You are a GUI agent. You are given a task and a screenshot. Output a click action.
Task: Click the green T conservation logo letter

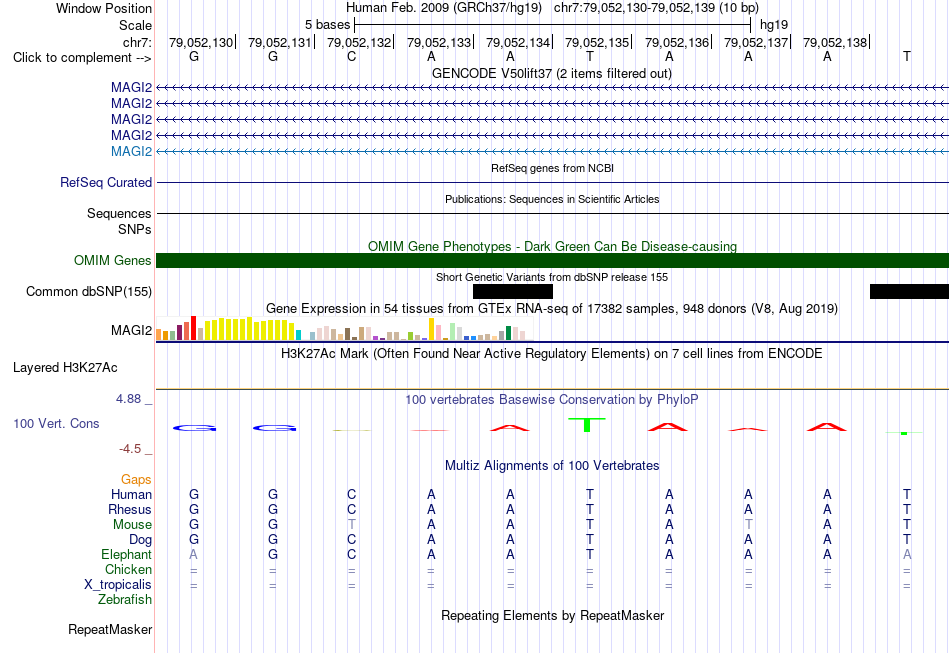coord(586,424)
